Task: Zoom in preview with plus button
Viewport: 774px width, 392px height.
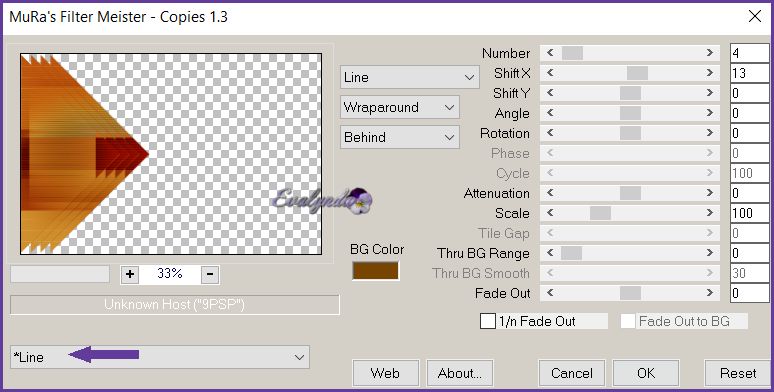Action: 130,274
